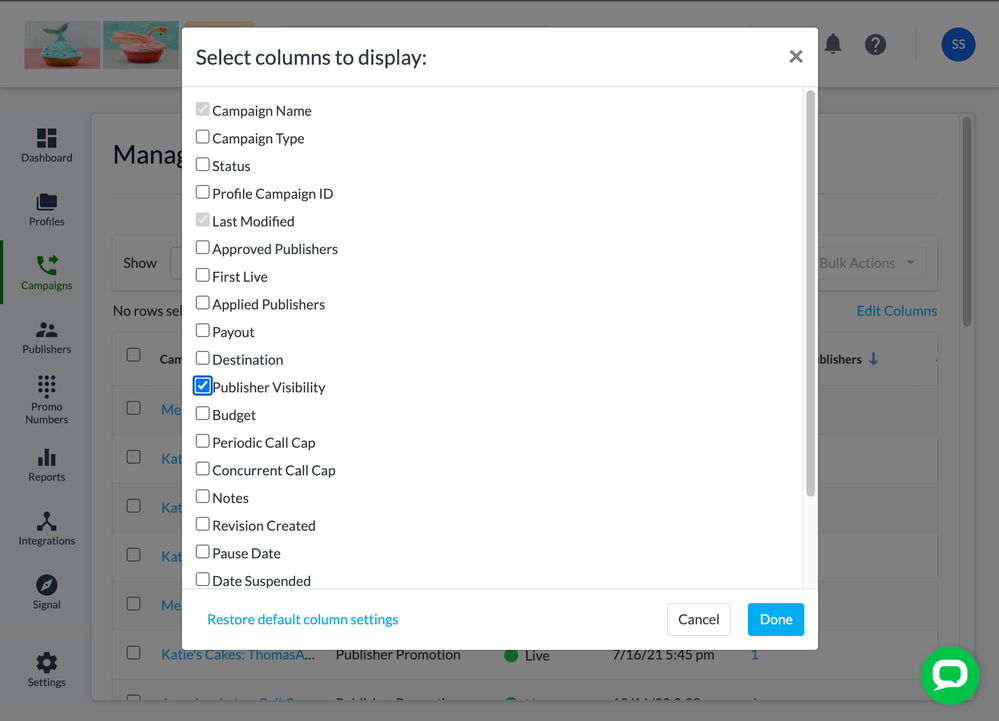999x721 pixels.
Task: Open the Profiles folder icon
Action: pyautogui.click(x=47, y=202)
